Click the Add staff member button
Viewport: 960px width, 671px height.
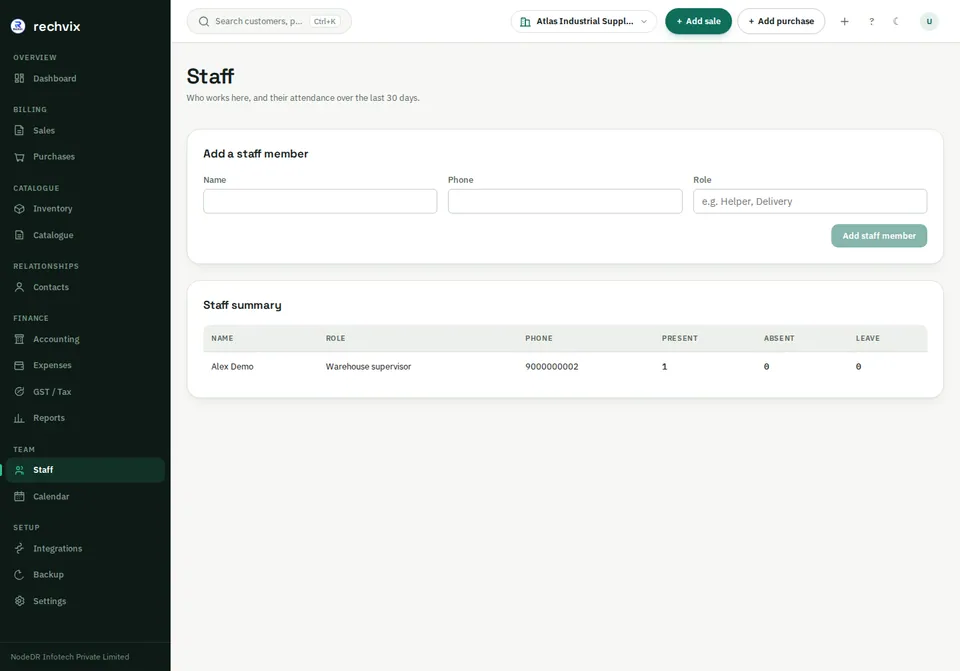pos(879,236)
